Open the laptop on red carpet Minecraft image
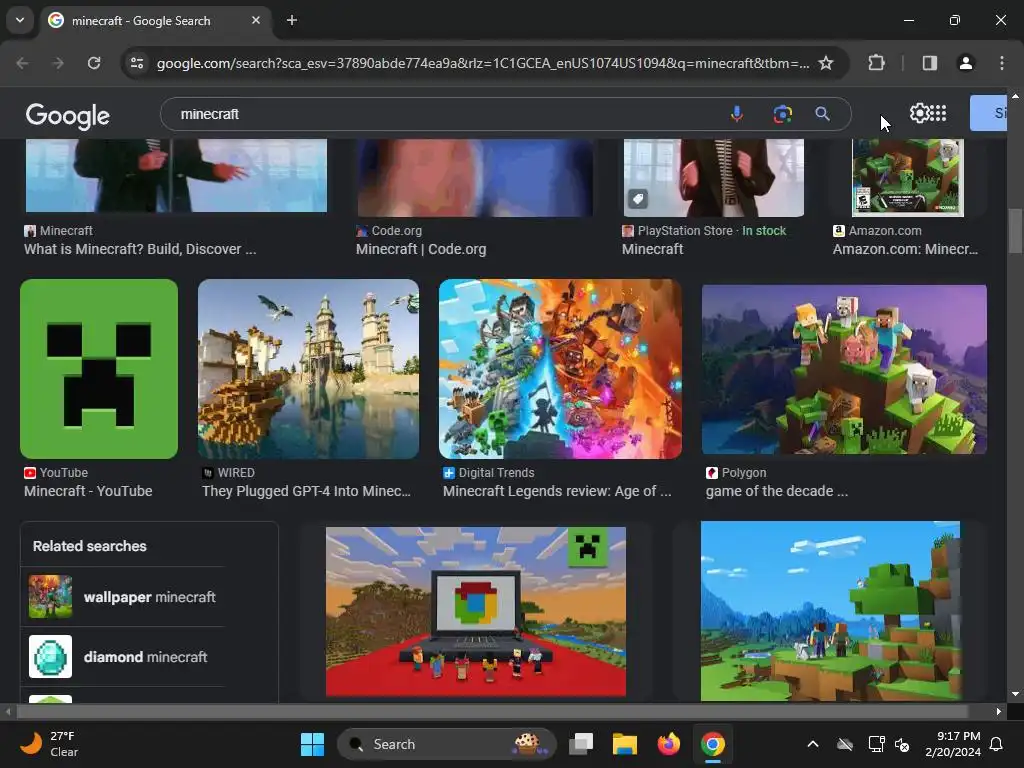Image resolution: width=1024 pixels, height=768 pixels. point(475,611)
